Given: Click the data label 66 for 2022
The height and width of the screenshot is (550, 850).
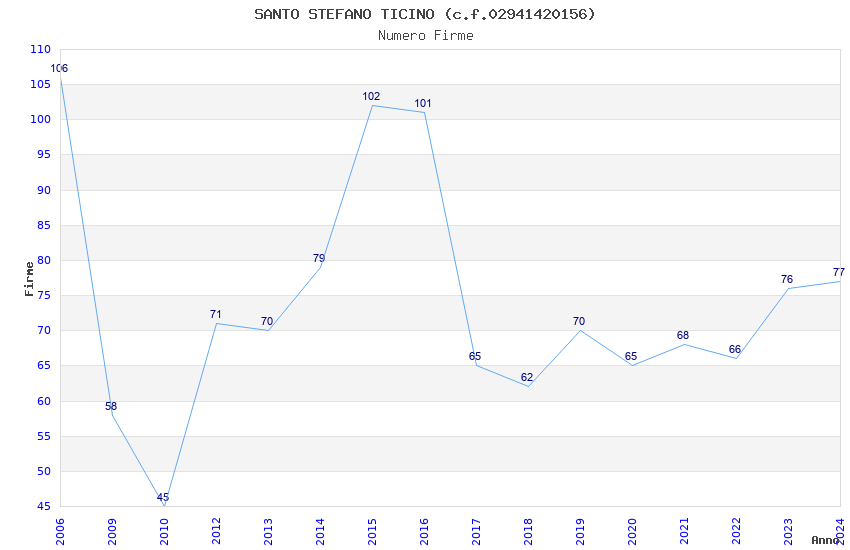Looking at the screenshot, I should pos(735,350).
